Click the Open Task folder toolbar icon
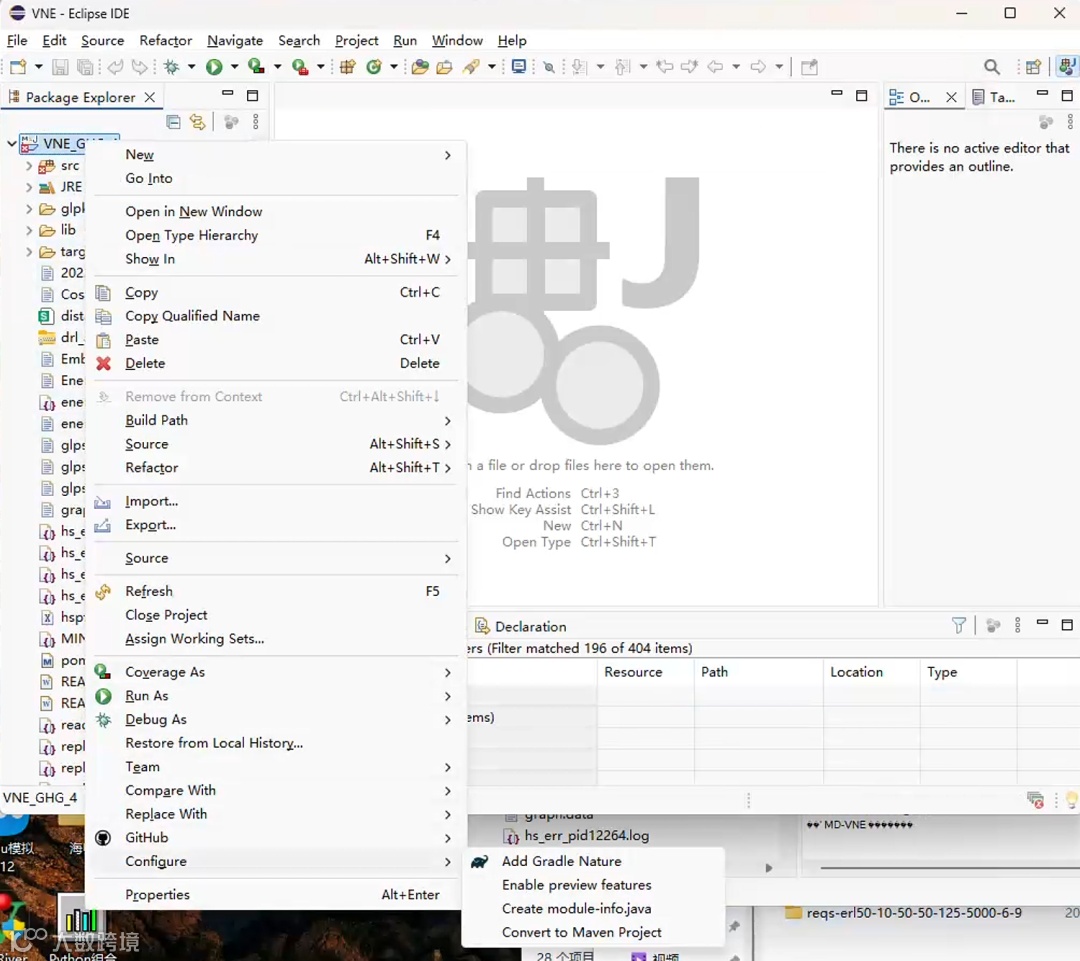The height and width of the screenshot is (961, 1080). 445,67
